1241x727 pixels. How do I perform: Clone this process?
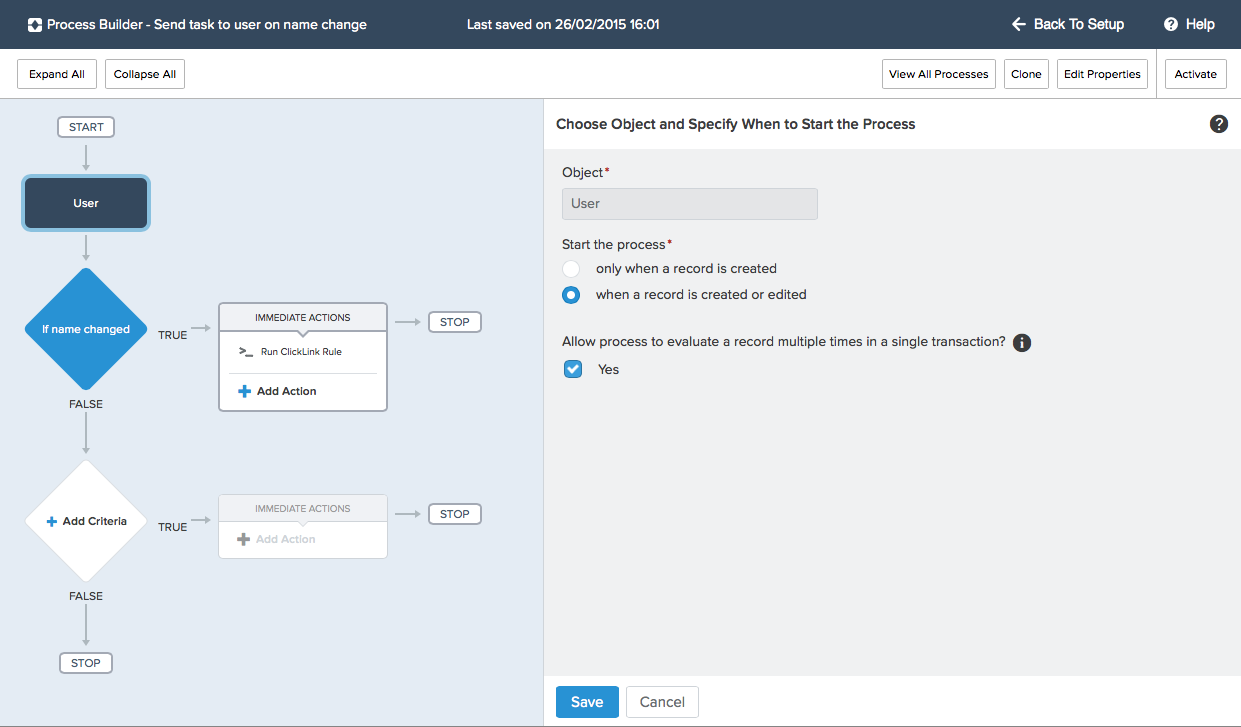(1026, 73)
